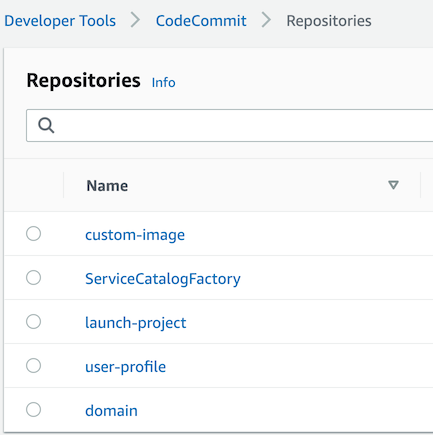Click the magnifying glass search icon

click(46, 125)
